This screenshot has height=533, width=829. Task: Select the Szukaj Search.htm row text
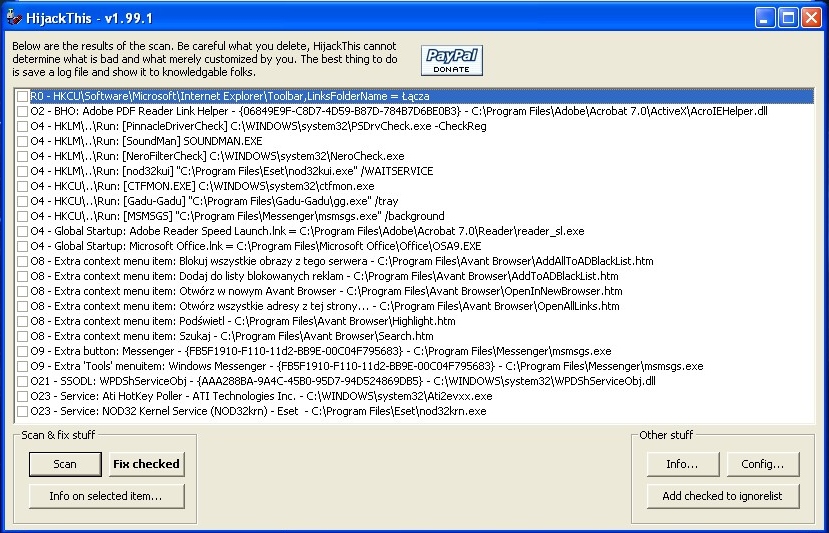click(x=232, y=336)
